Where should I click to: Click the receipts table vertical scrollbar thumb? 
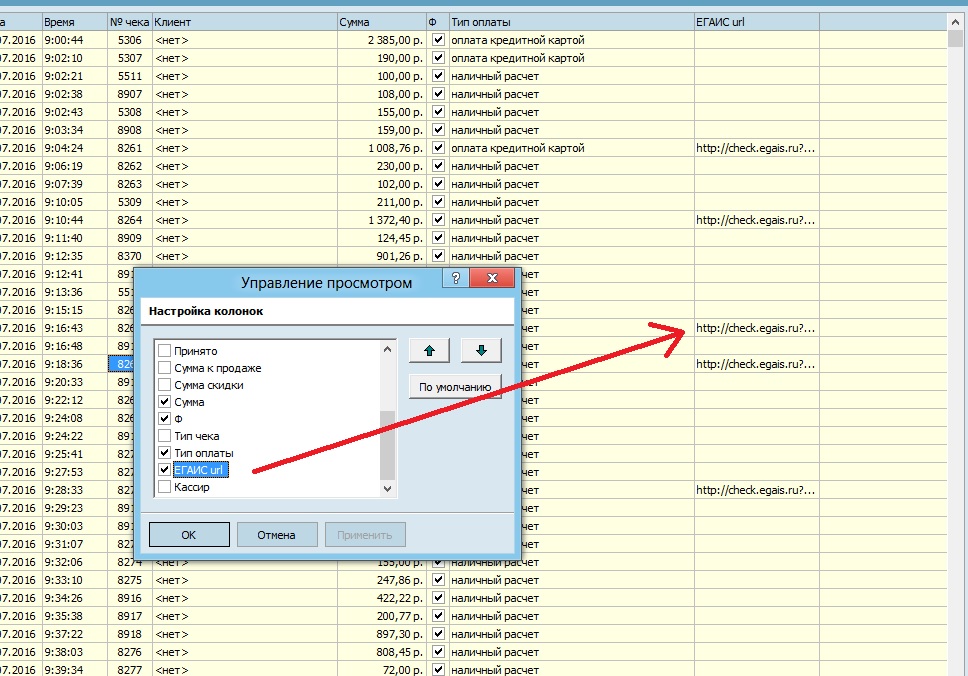(x=955, y=39)
